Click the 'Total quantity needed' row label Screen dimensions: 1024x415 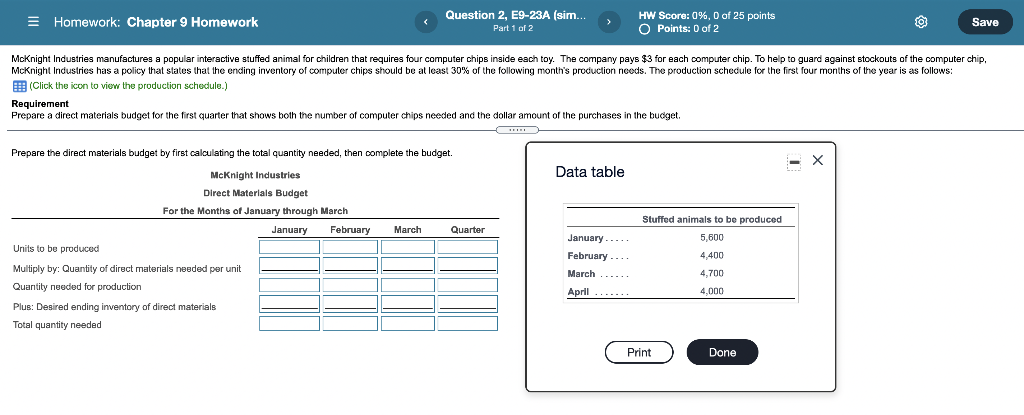[57, 325]
